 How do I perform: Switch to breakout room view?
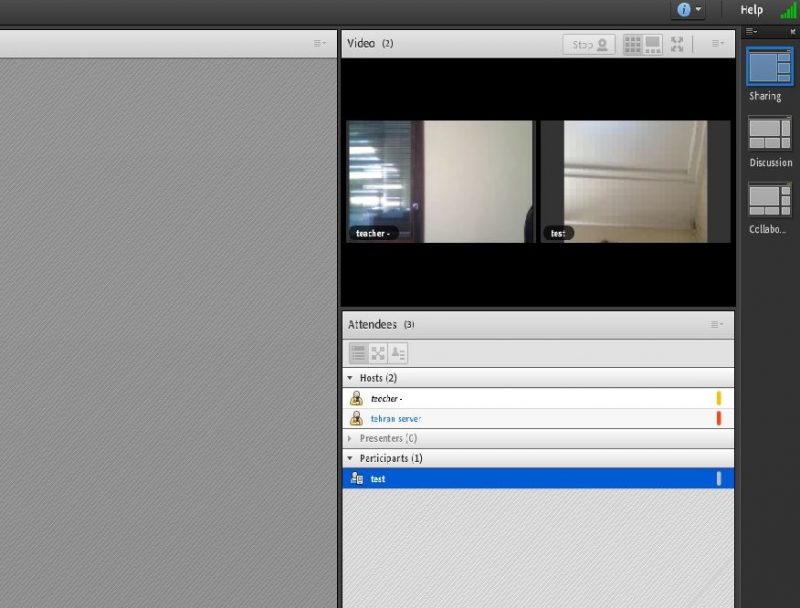pos(378,353)
